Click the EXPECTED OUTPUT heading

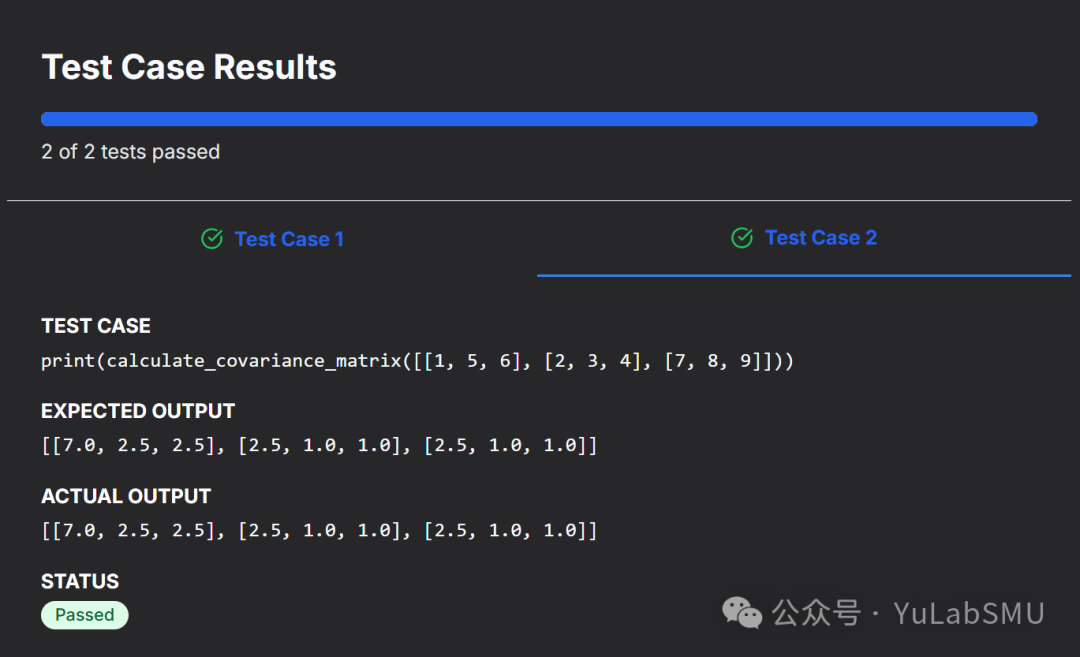click(138, 411)
